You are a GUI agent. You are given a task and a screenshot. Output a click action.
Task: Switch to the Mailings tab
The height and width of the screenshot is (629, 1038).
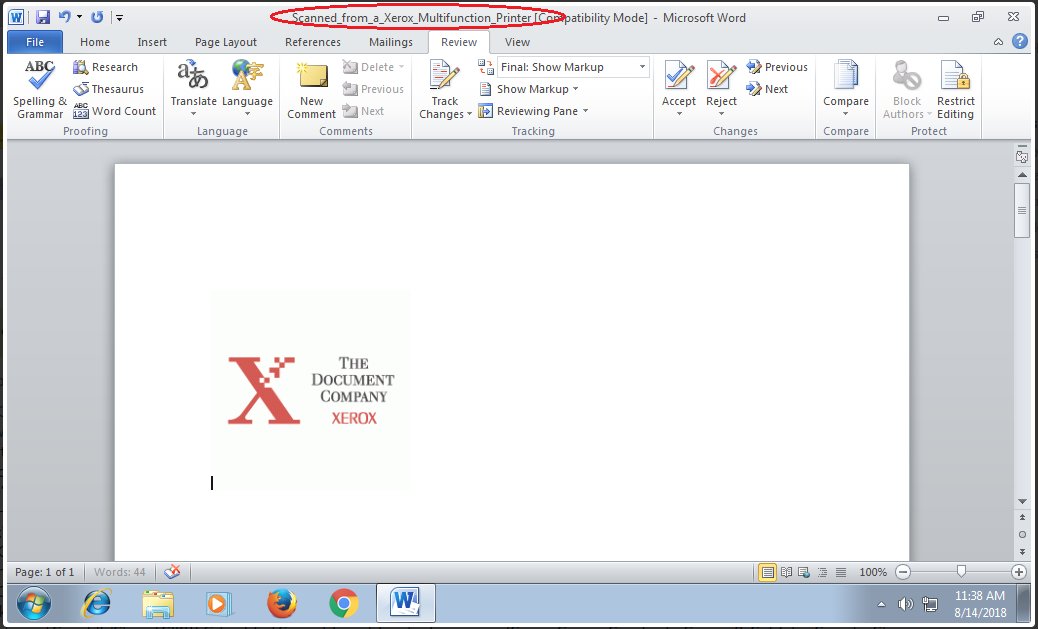click(x=391, y=42)
